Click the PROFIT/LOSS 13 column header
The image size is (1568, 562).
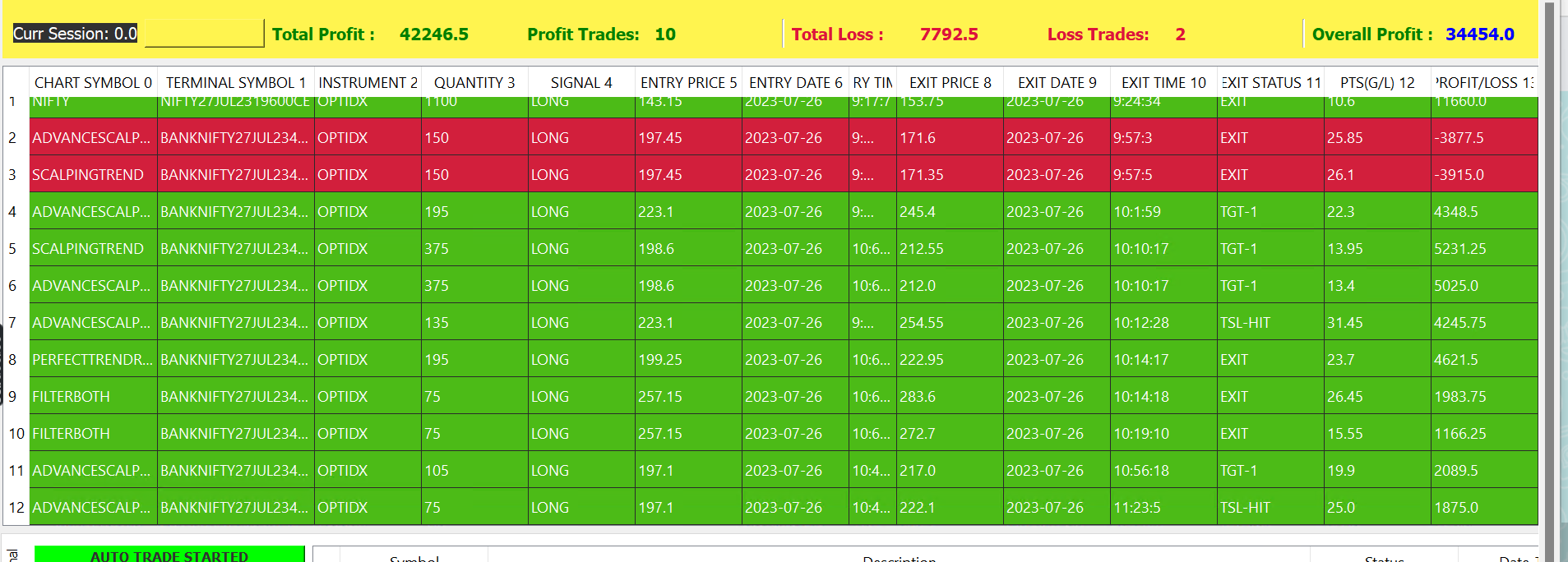point(1484,82)
